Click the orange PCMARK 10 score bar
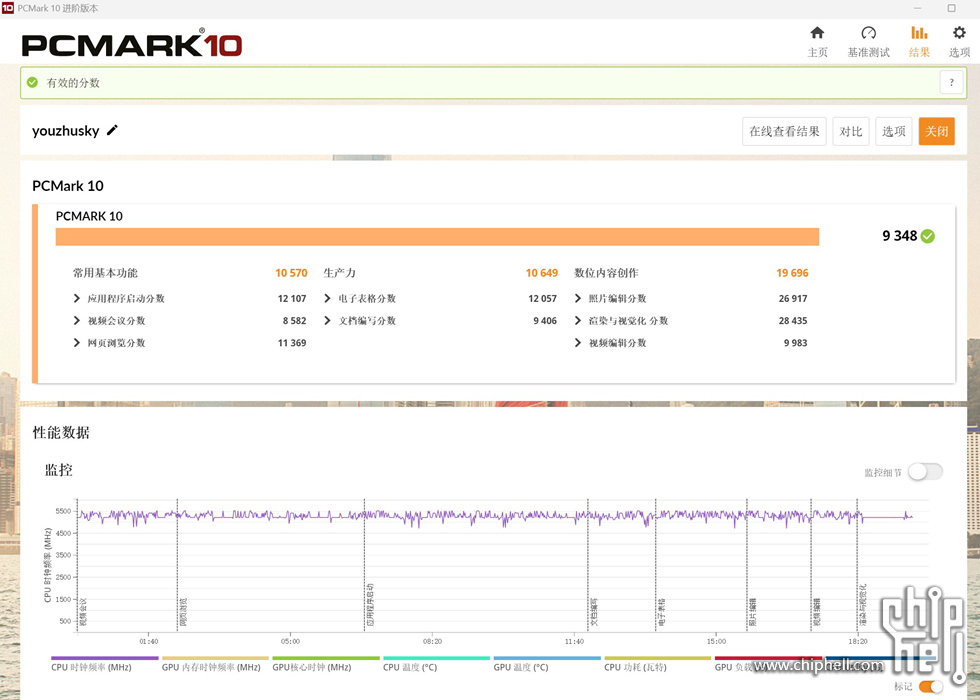This screenshot has width=980, height=700. coord(437,237)
